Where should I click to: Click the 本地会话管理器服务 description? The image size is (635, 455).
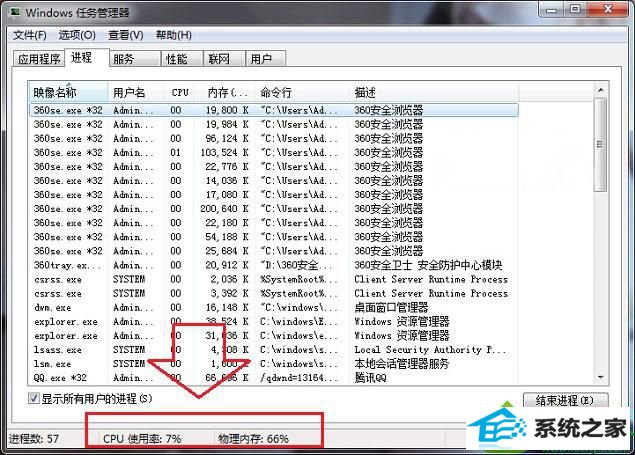pyautogui.click(x=402, y=364)
